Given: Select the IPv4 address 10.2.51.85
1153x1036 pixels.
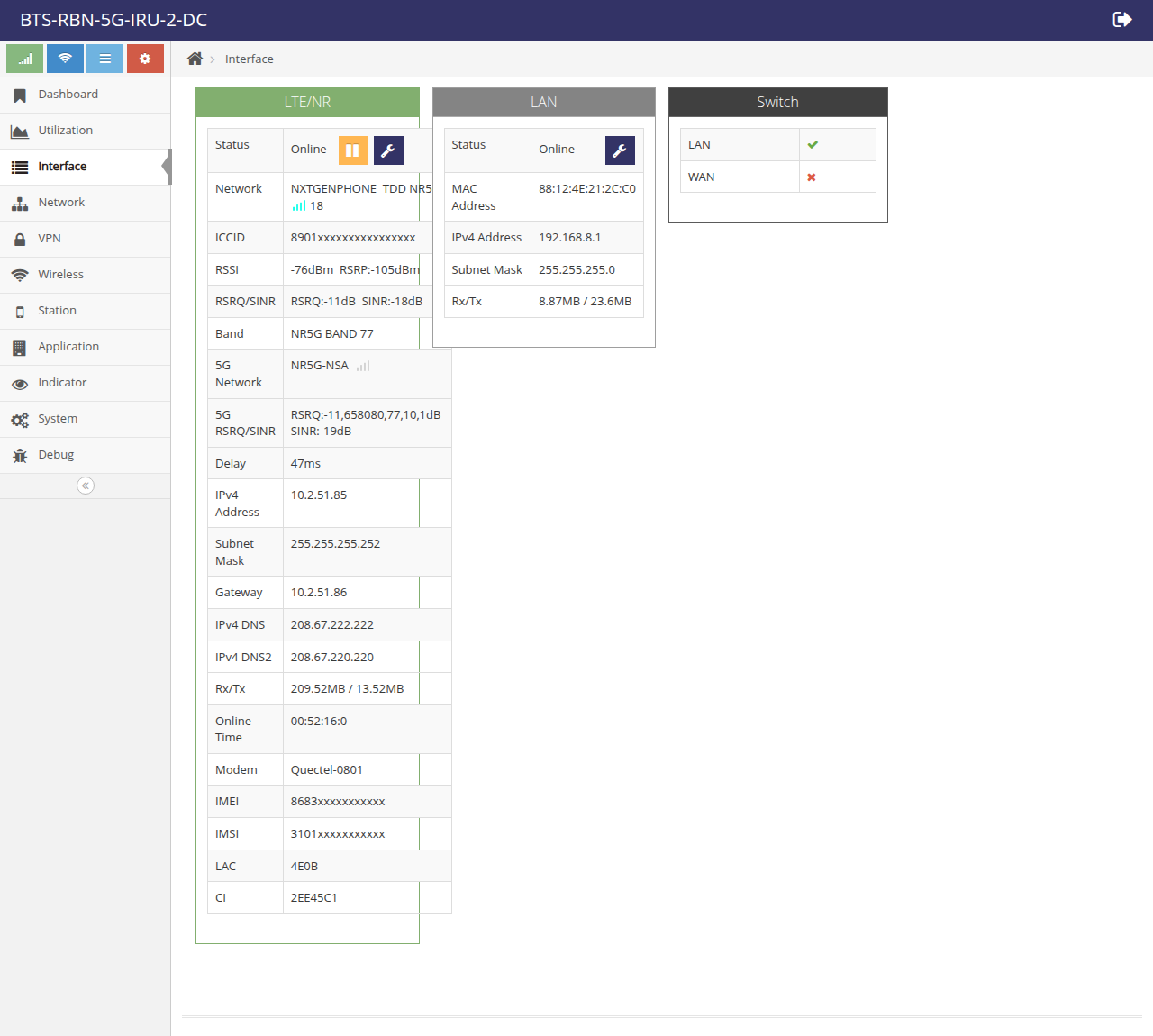Looking at the screenshot, I should 319,495.
